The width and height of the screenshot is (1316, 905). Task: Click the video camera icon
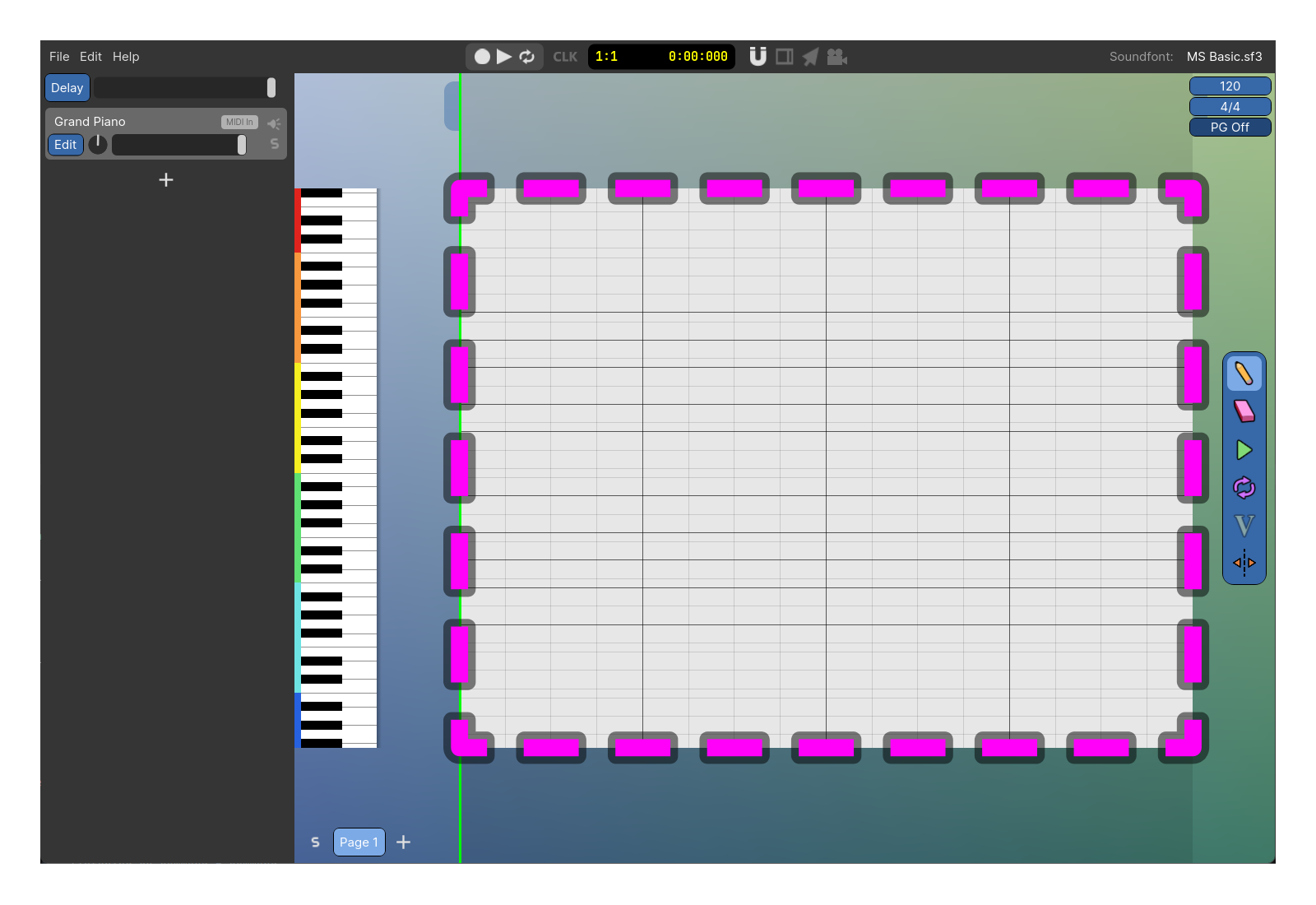tap(836, 57)
